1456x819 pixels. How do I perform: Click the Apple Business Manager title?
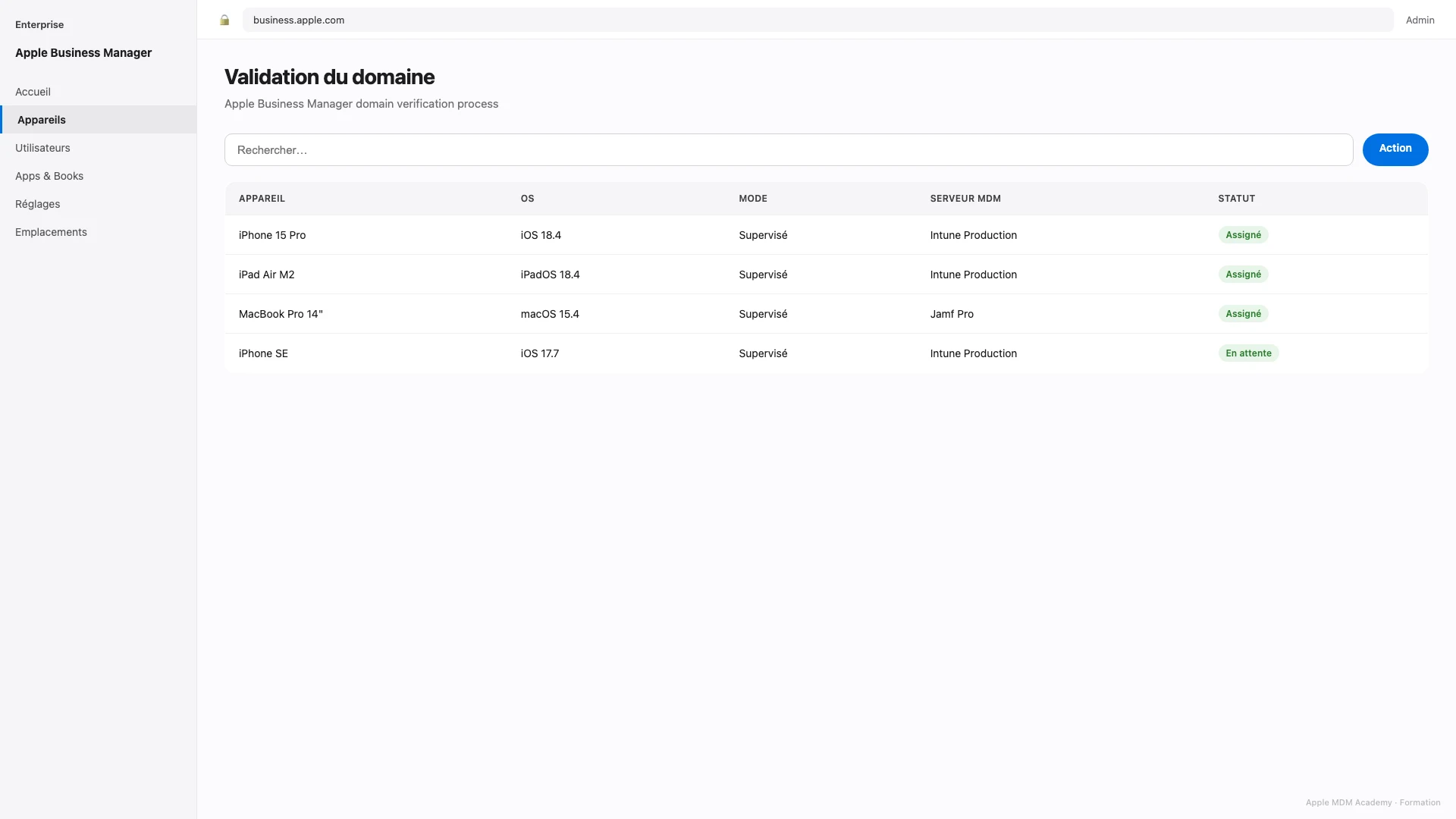[83, 52]
